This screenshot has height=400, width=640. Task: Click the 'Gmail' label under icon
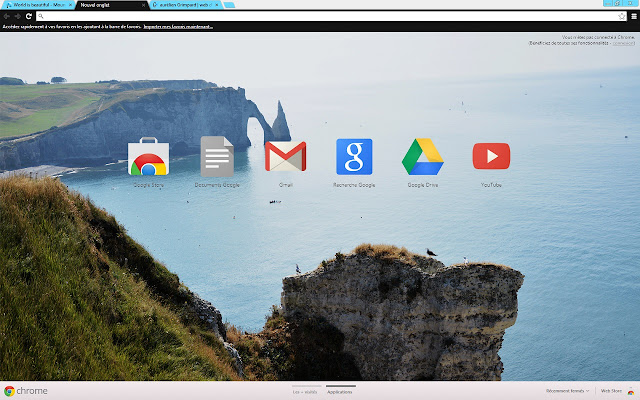[x=286, y=185]
